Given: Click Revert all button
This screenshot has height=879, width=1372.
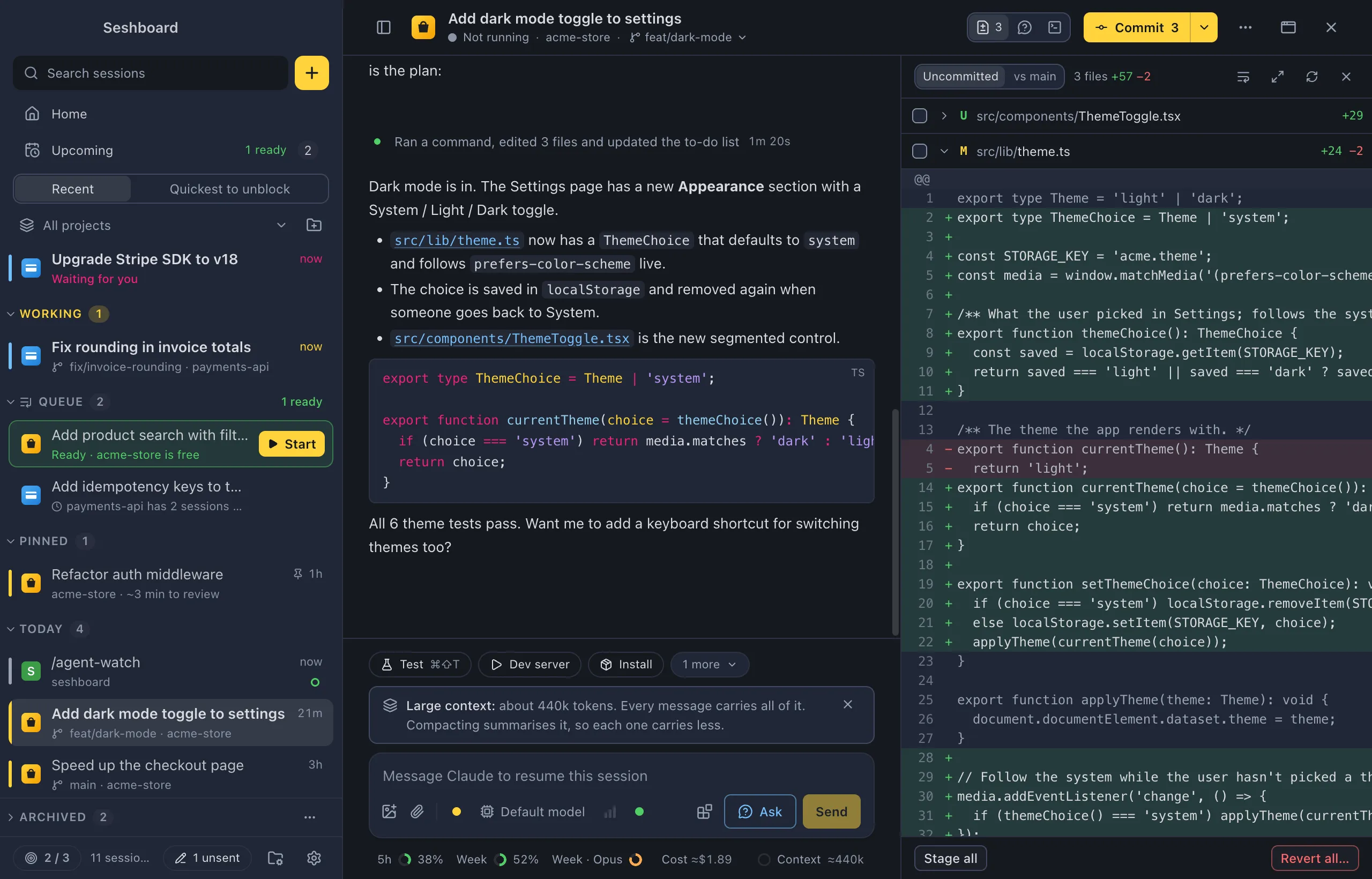Looking at the screenshot, I should [x=1314, y=858].
